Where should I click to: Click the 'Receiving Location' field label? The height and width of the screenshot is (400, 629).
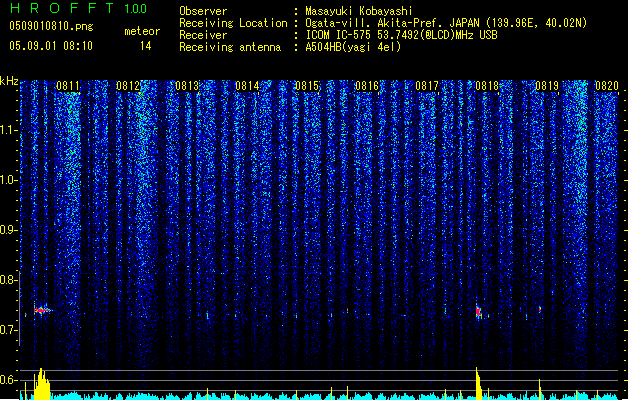233,23
